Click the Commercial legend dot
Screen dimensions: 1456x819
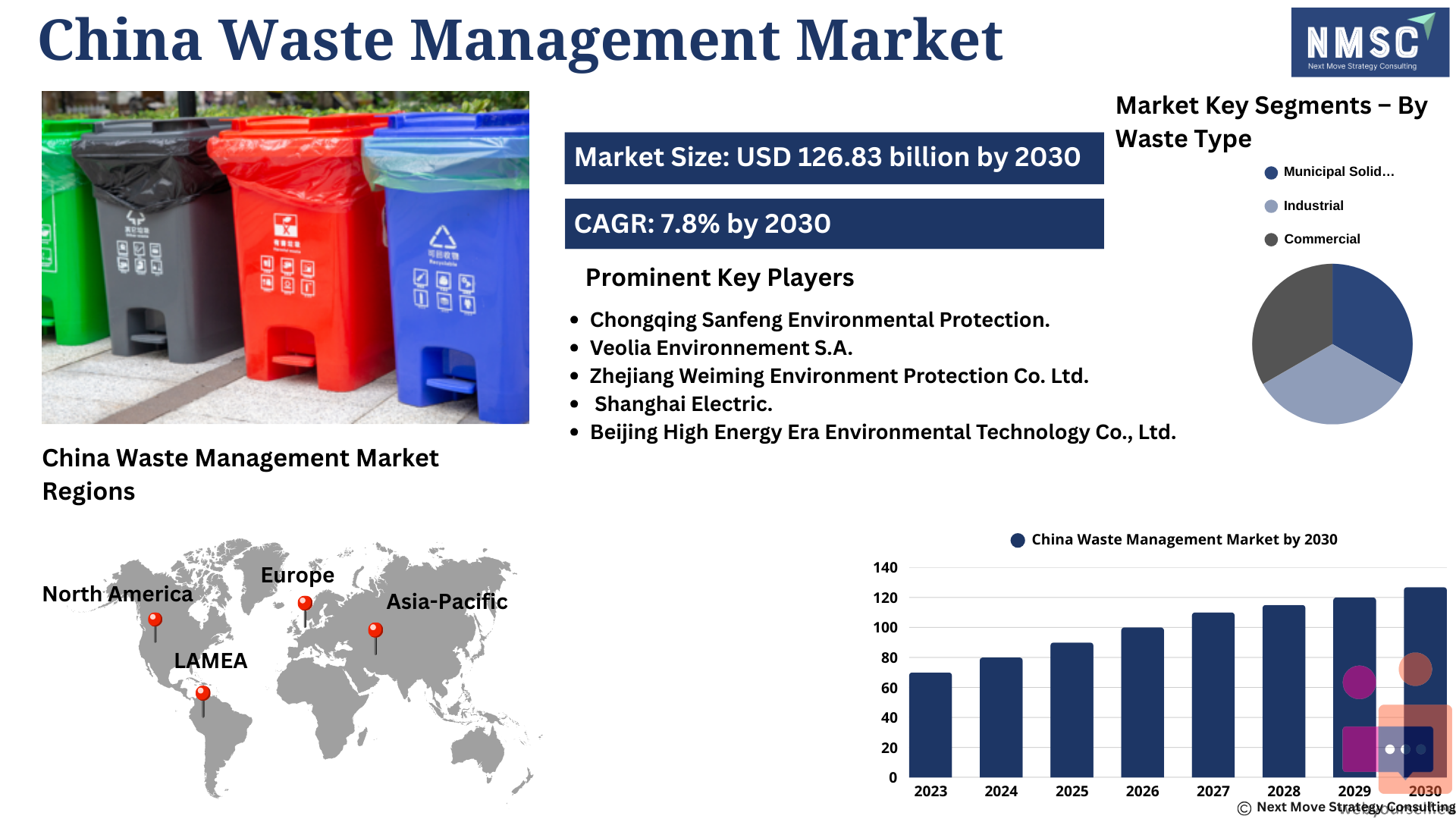tap(1271, 240)
